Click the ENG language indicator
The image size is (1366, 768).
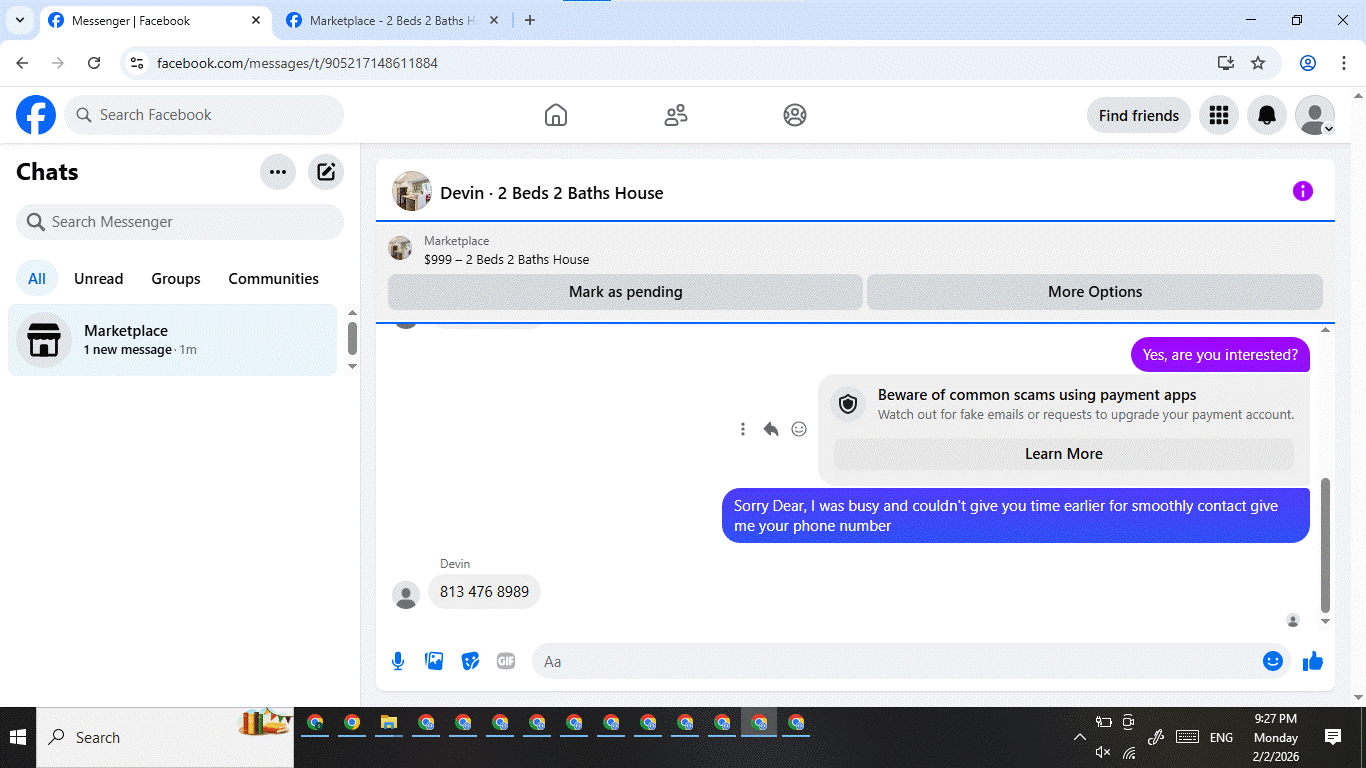pyautogui.click(x=1221, y=738)
